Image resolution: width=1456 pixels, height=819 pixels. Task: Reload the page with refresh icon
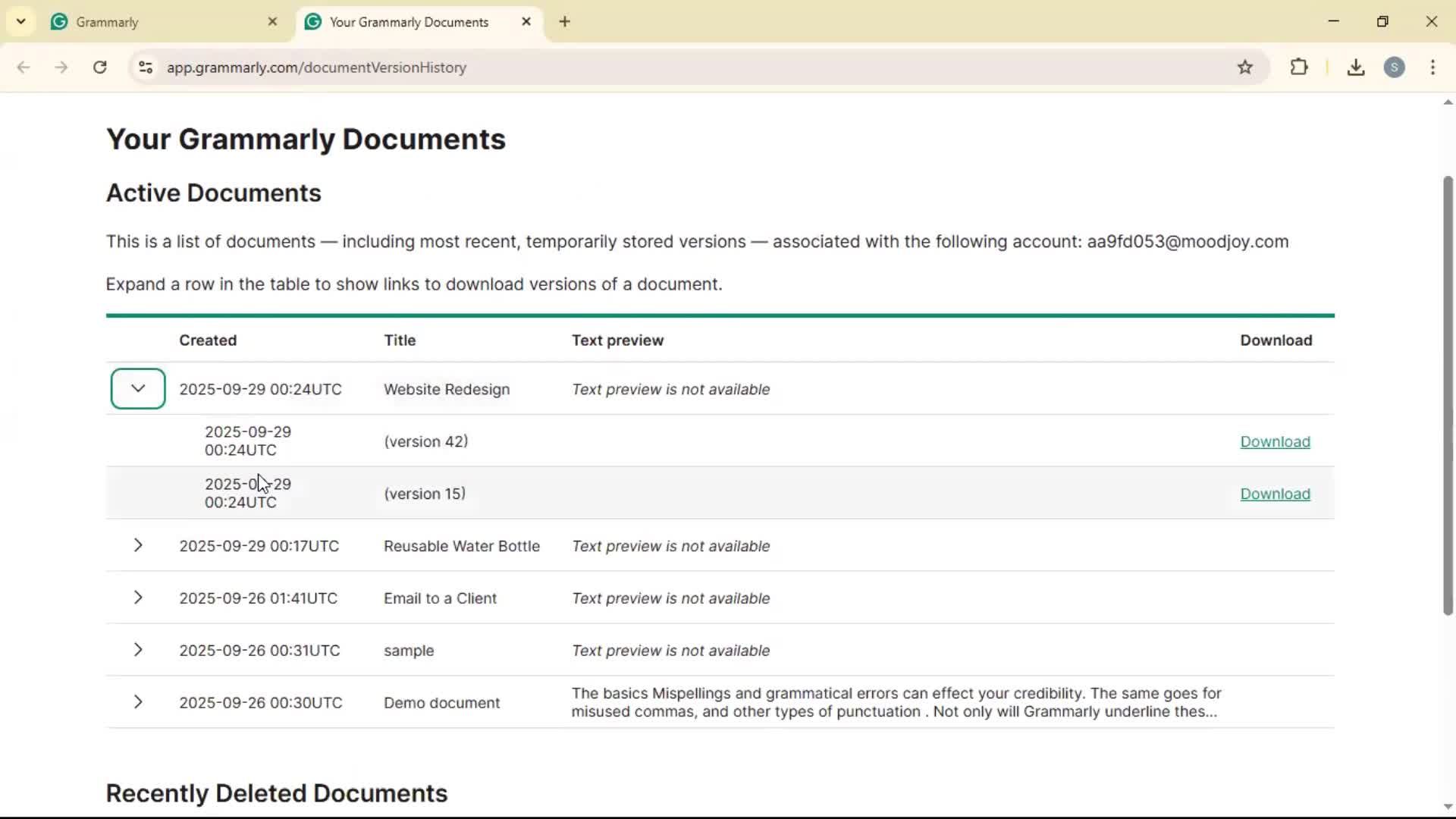(100, 67)
